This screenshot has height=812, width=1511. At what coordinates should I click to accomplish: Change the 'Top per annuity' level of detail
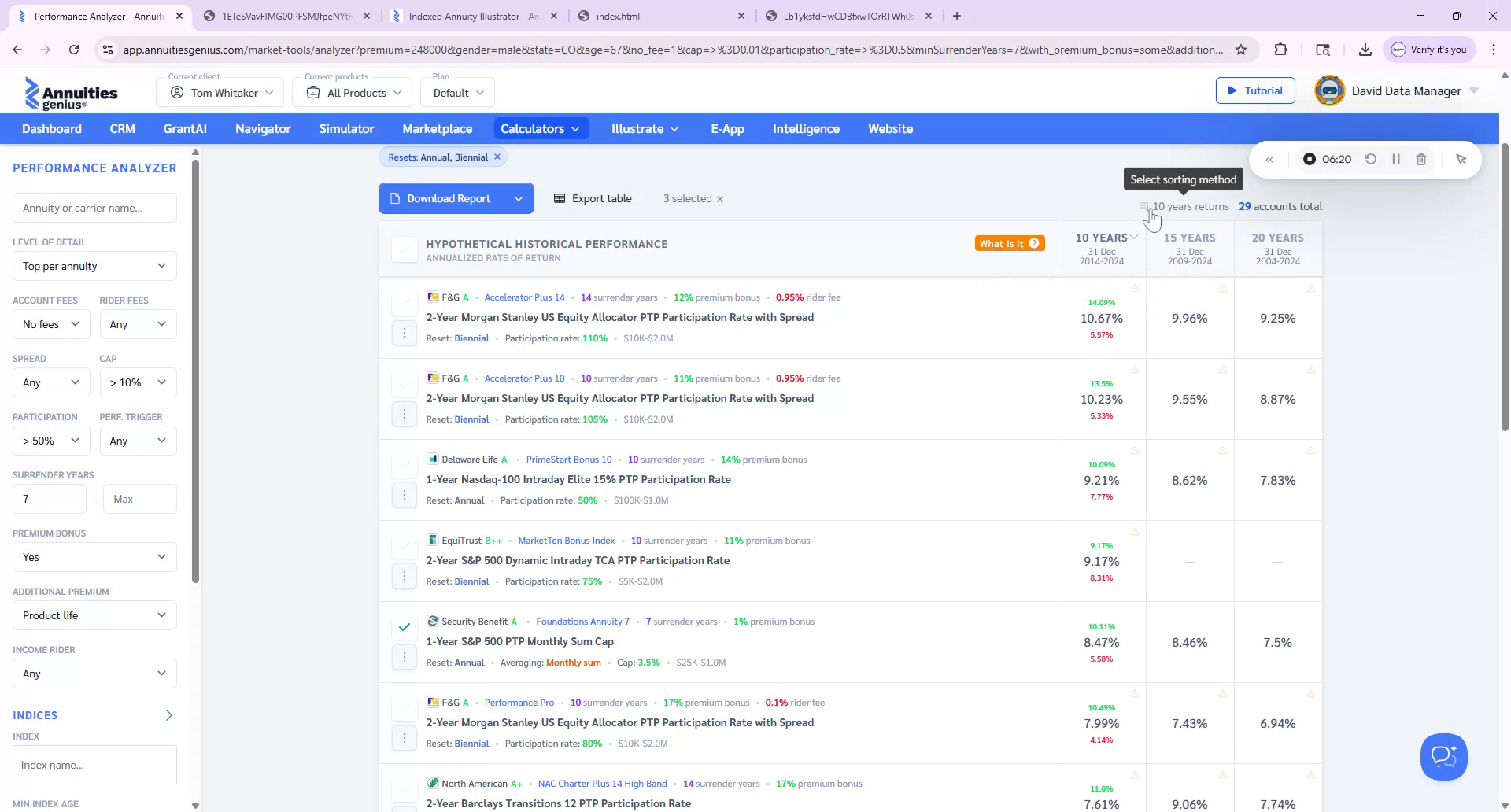(94, 266)
